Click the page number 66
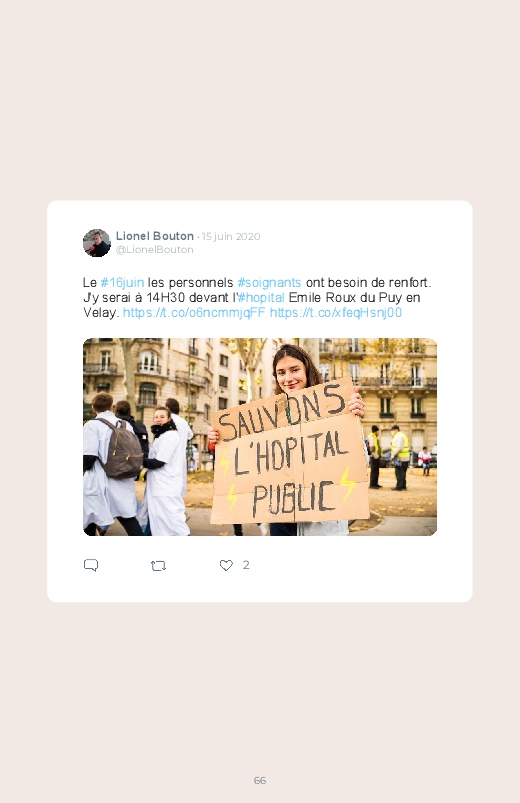Viewport: 520px width, 803px height. [x=260, y=780]
